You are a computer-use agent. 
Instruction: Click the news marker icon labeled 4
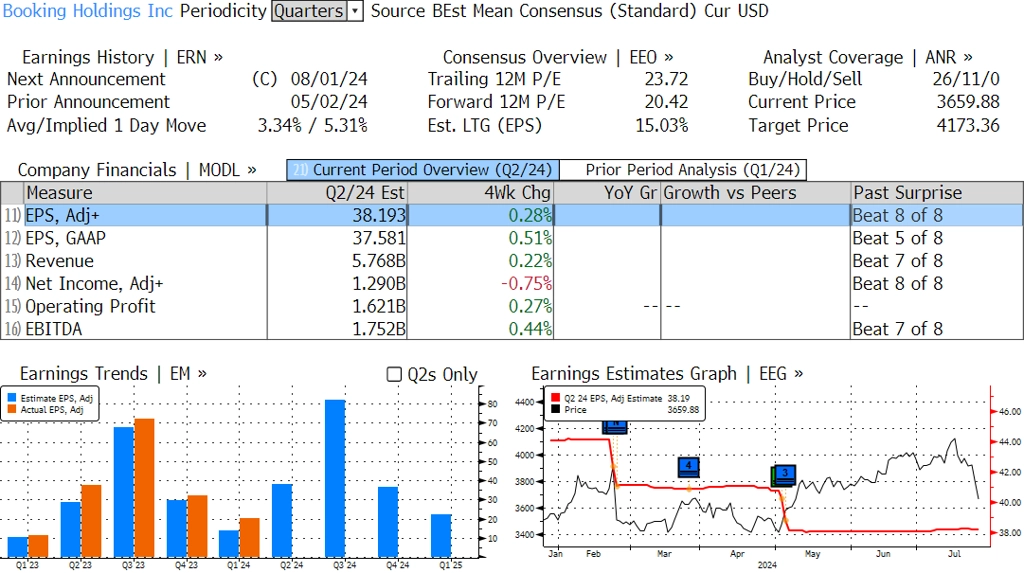(x=688, y=467)
